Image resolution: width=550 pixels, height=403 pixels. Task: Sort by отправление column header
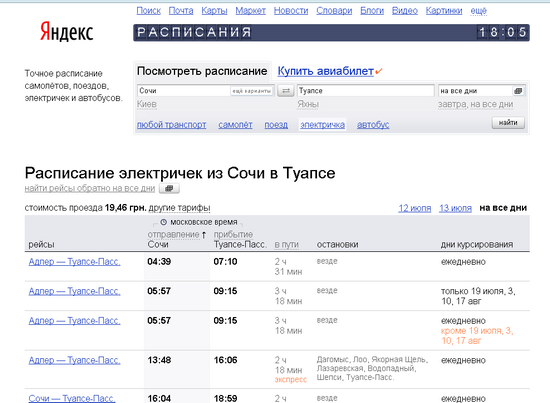173,234
